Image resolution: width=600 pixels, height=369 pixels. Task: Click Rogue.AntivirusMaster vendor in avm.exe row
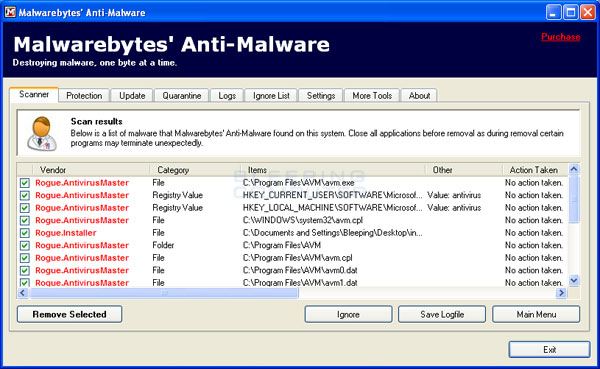[x=82, y=183]
